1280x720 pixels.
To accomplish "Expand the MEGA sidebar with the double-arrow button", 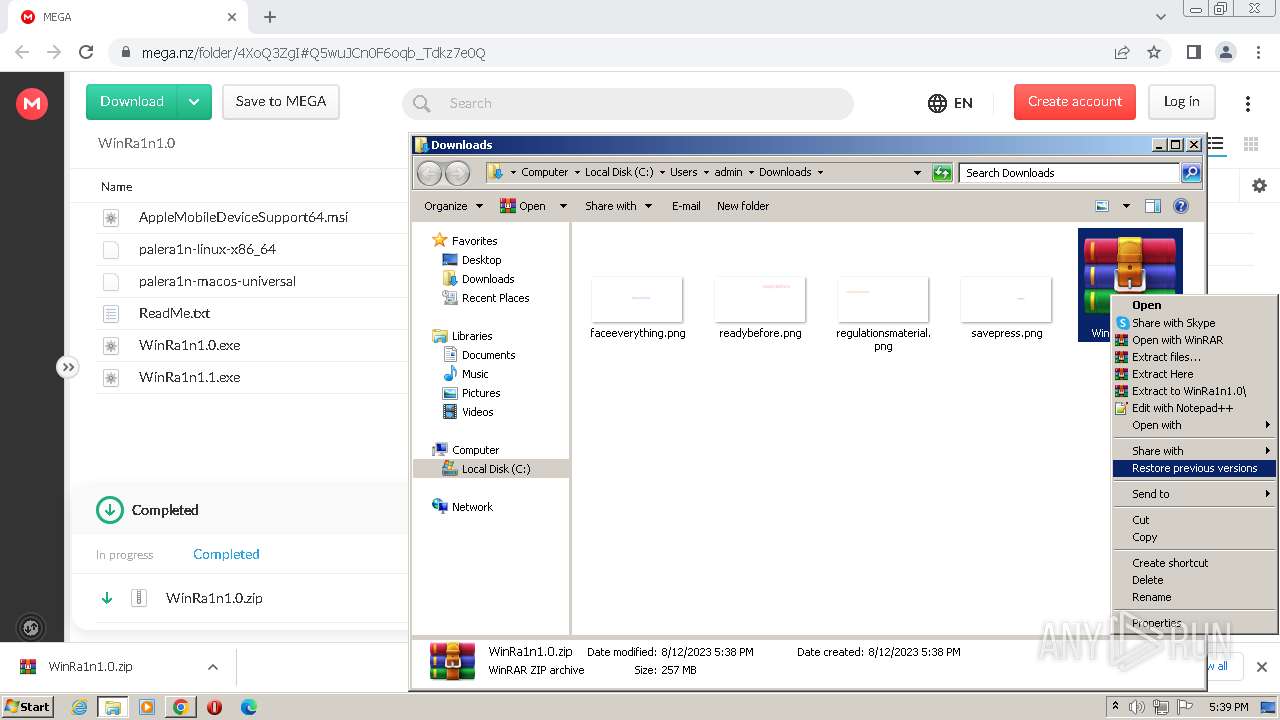I will pyautogui.click(x=67, y=367).
